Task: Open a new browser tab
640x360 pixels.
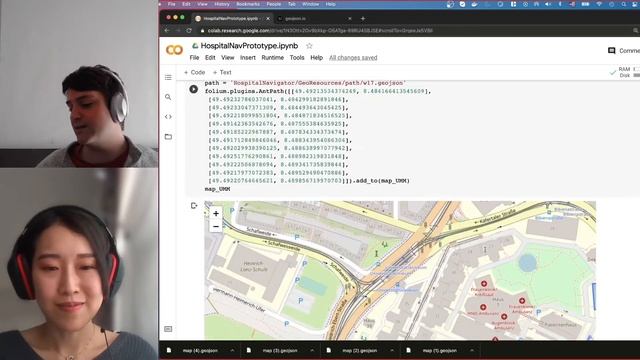Action: (x=362, y=18)
